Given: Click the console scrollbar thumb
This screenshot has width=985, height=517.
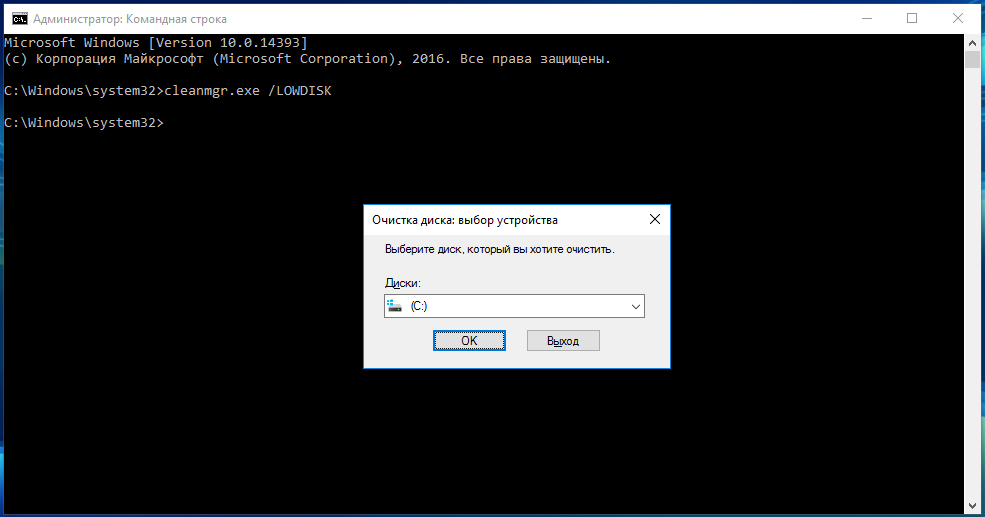Looking at the screenshot, I should (x=971, y=60).
